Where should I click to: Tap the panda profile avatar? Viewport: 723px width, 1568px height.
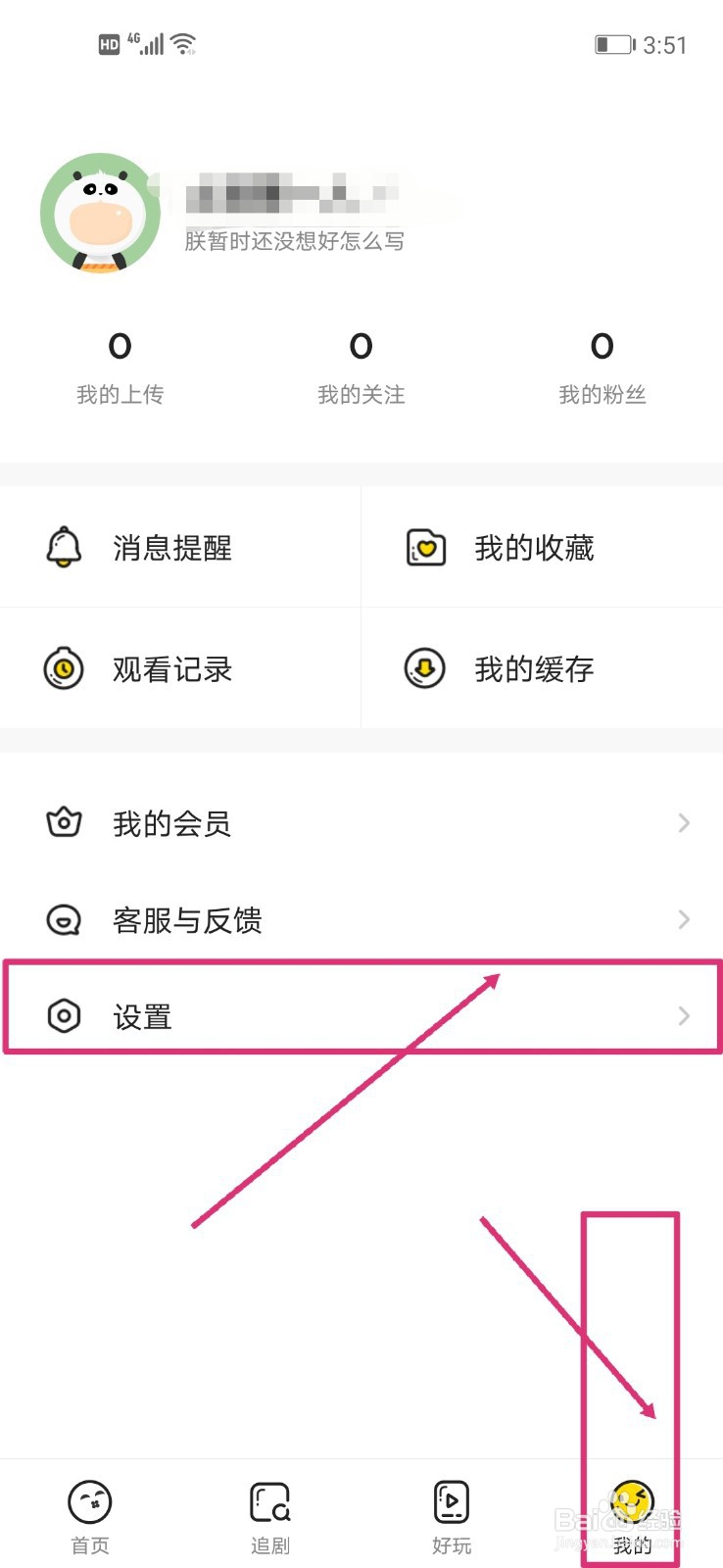click(100, 213)
